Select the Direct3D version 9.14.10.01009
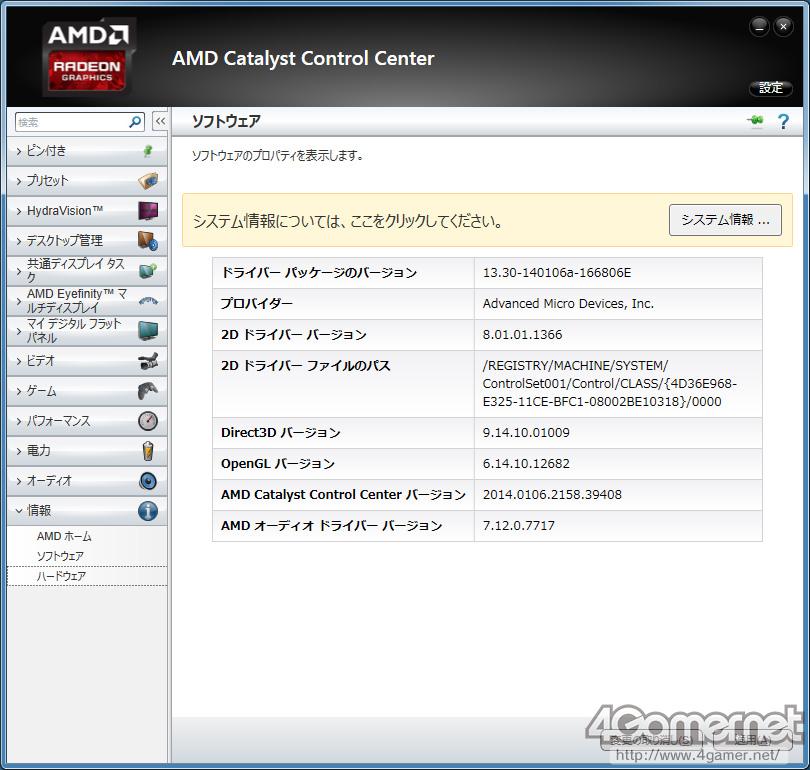The image size is (810, 770). (526, 433)
